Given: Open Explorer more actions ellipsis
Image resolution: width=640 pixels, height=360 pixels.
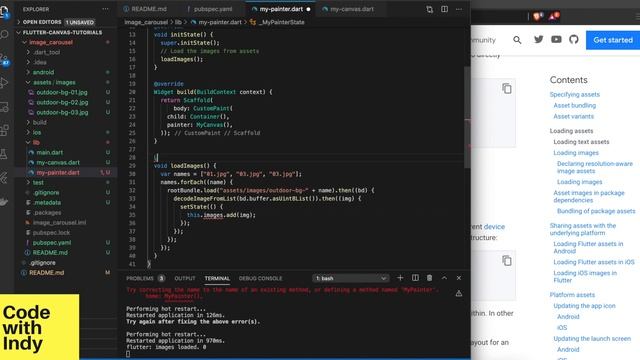Looking at the screenshot, I should tap(105, 9).
